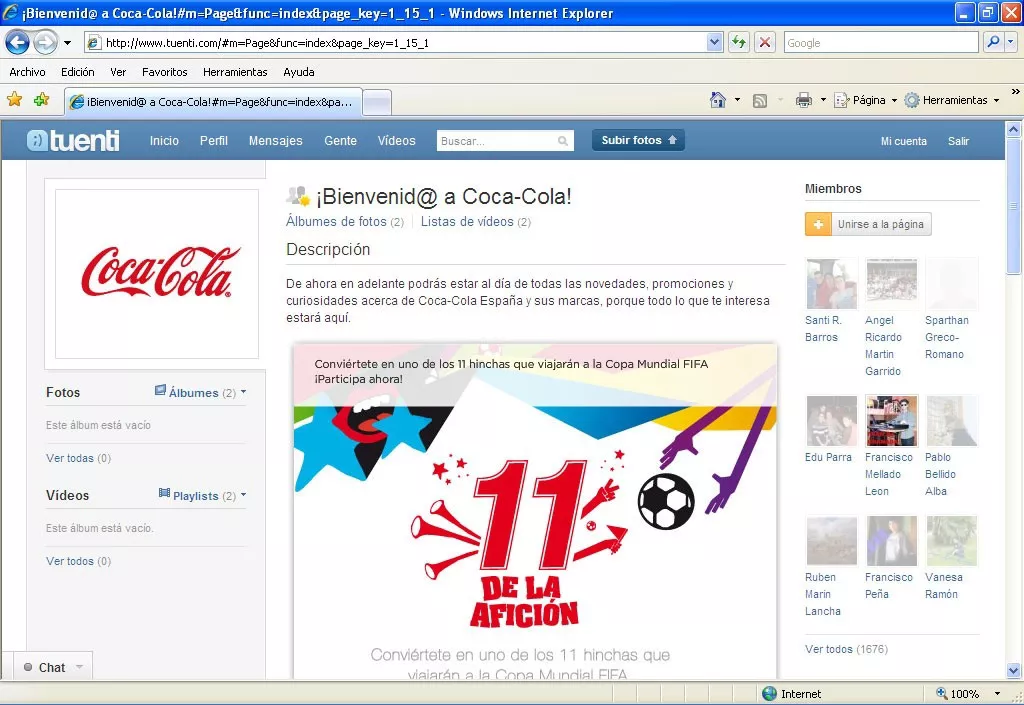Click the Tuenti logo
This screenshot has width=1024, height=705.
click(x=73, y=140)
